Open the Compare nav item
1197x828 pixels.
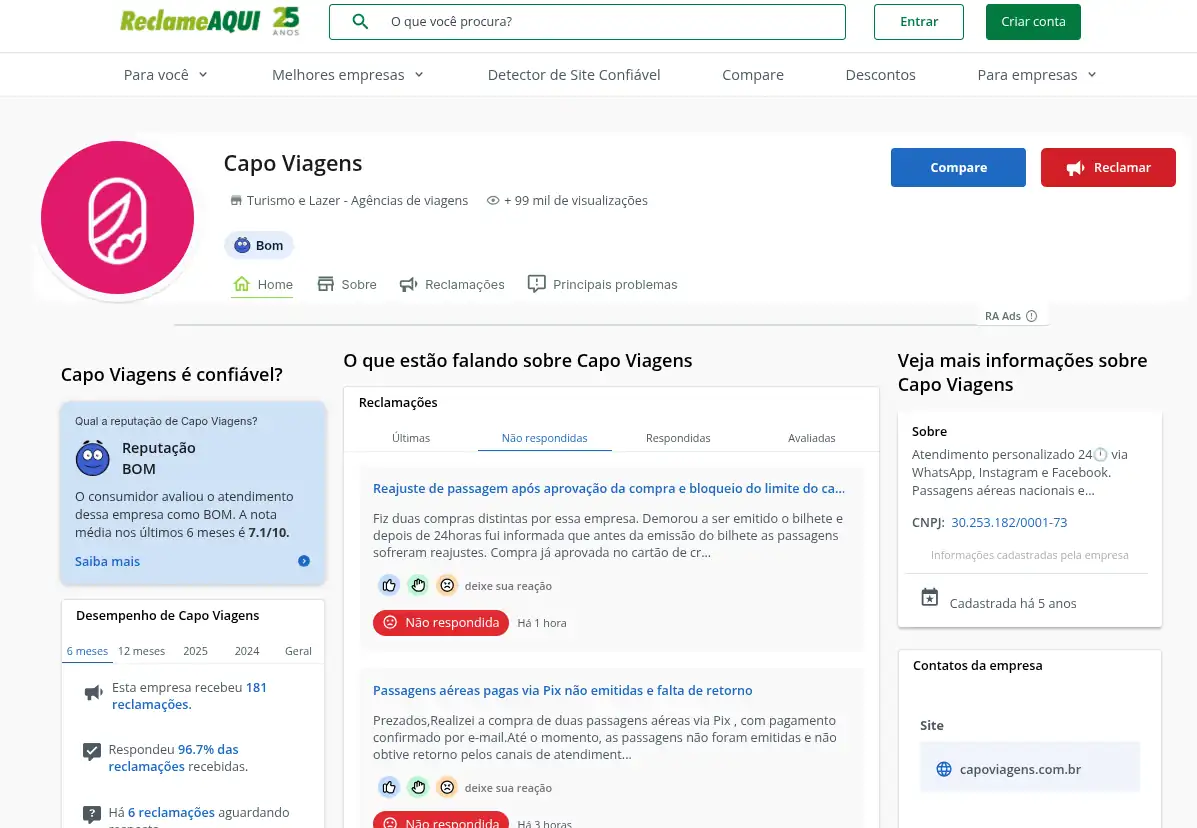click(x=753, y=75)
